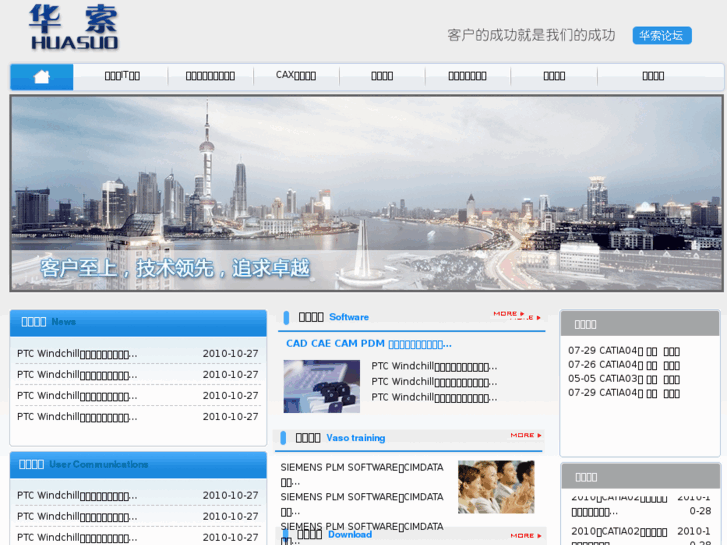This screenshot has height=545, width=727.
Task: Click the Software section heading
Action: (x=333, y=317)
